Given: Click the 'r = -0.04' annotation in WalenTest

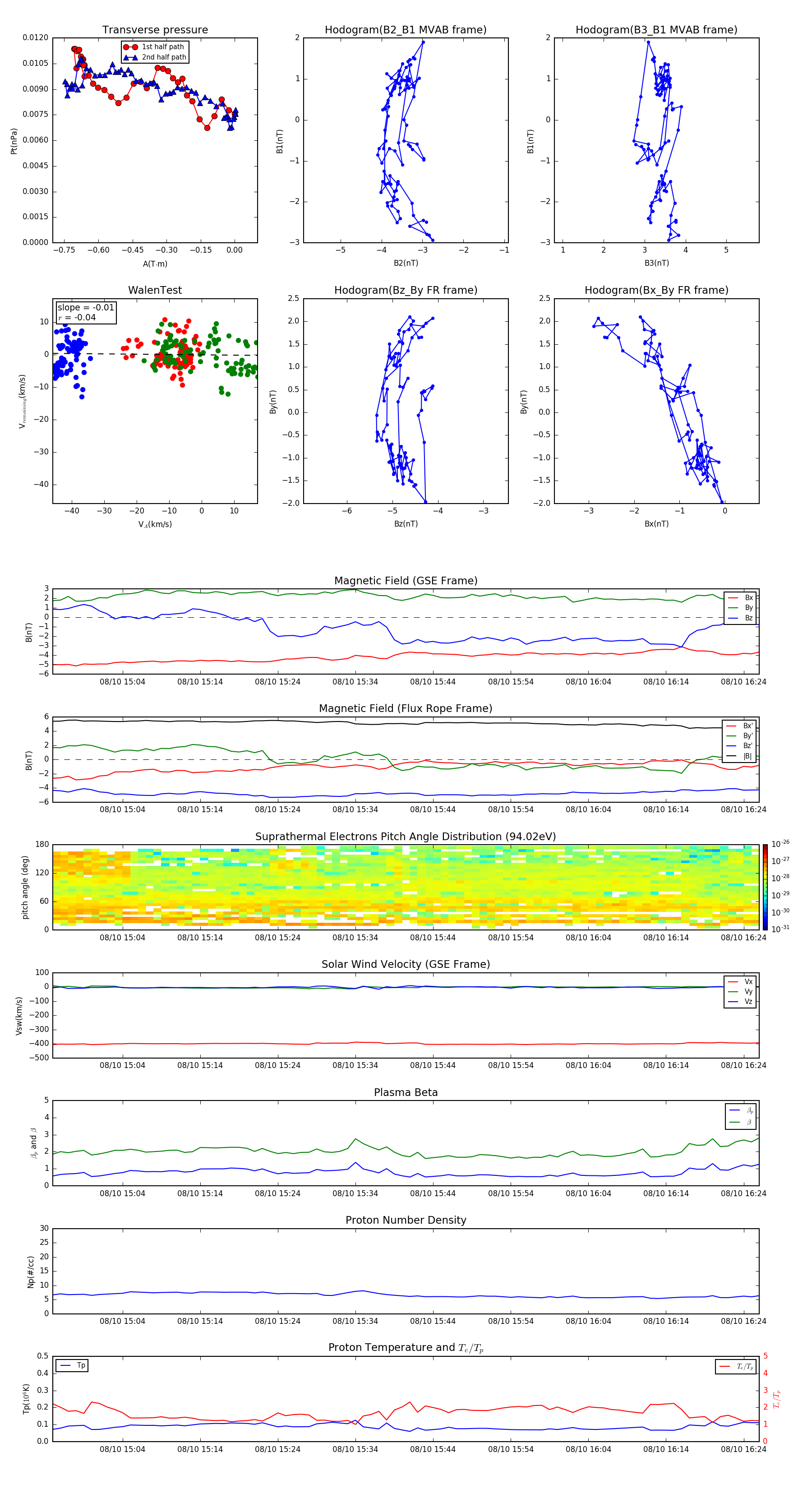Looking at the screenshot, I should pyautogui.click(x=77, y=317).
